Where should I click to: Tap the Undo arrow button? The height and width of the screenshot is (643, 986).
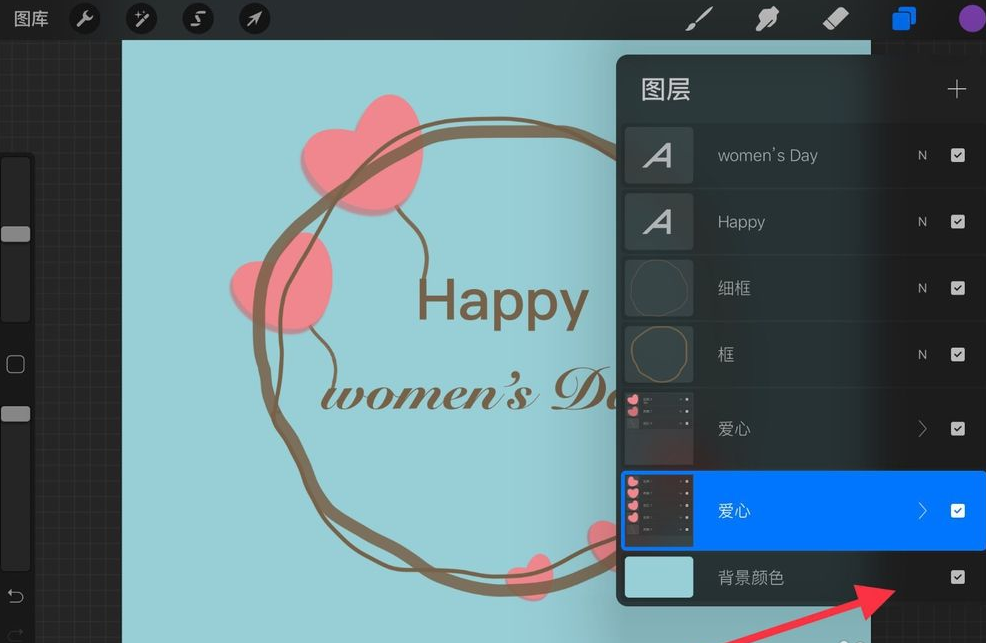pos(15,596)
